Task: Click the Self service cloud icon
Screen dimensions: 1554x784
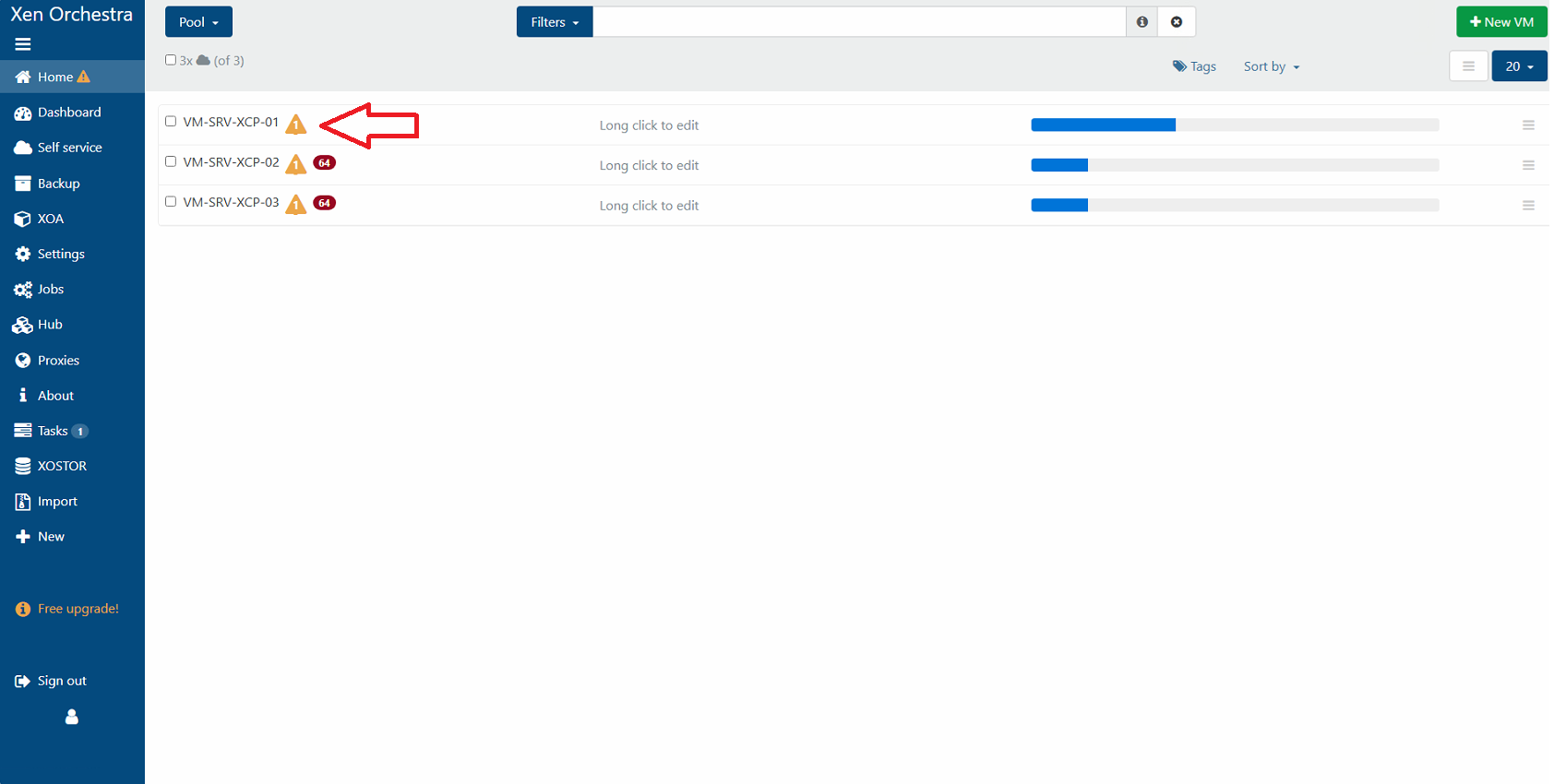Action: [23, 148]
